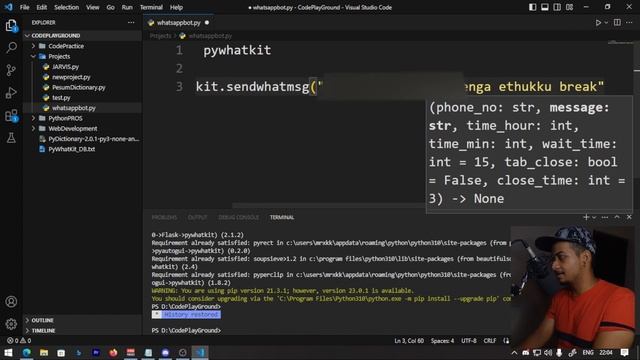The width and height of the screenshot is (640, 360).
Task: Run the Python file with play button
Action: click(x=598, y=23)
